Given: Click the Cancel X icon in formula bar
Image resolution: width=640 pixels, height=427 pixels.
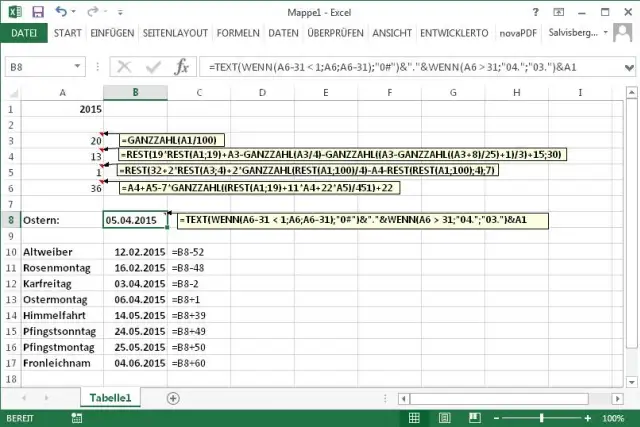Looking at the screenshot, I should coord(125,67).
